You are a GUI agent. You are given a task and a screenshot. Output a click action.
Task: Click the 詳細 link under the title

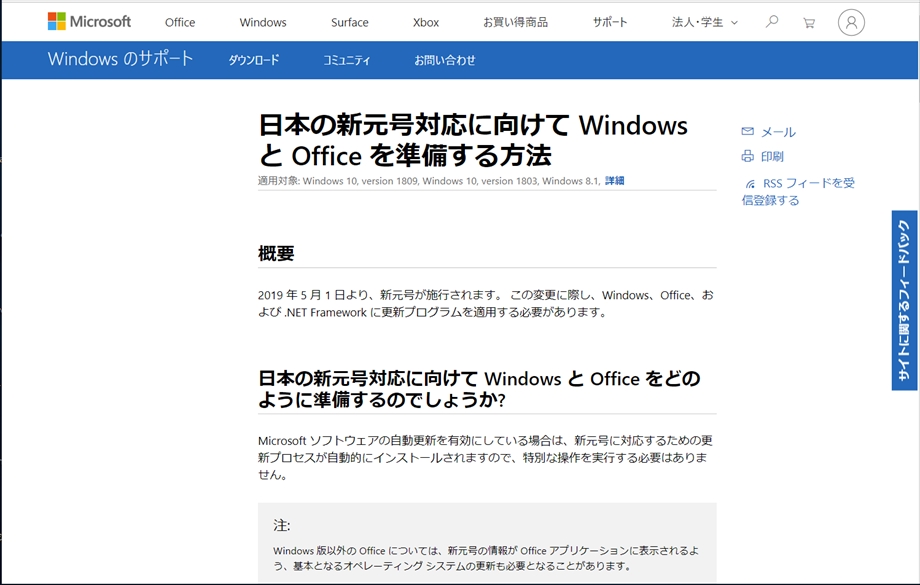coord(614,181)
